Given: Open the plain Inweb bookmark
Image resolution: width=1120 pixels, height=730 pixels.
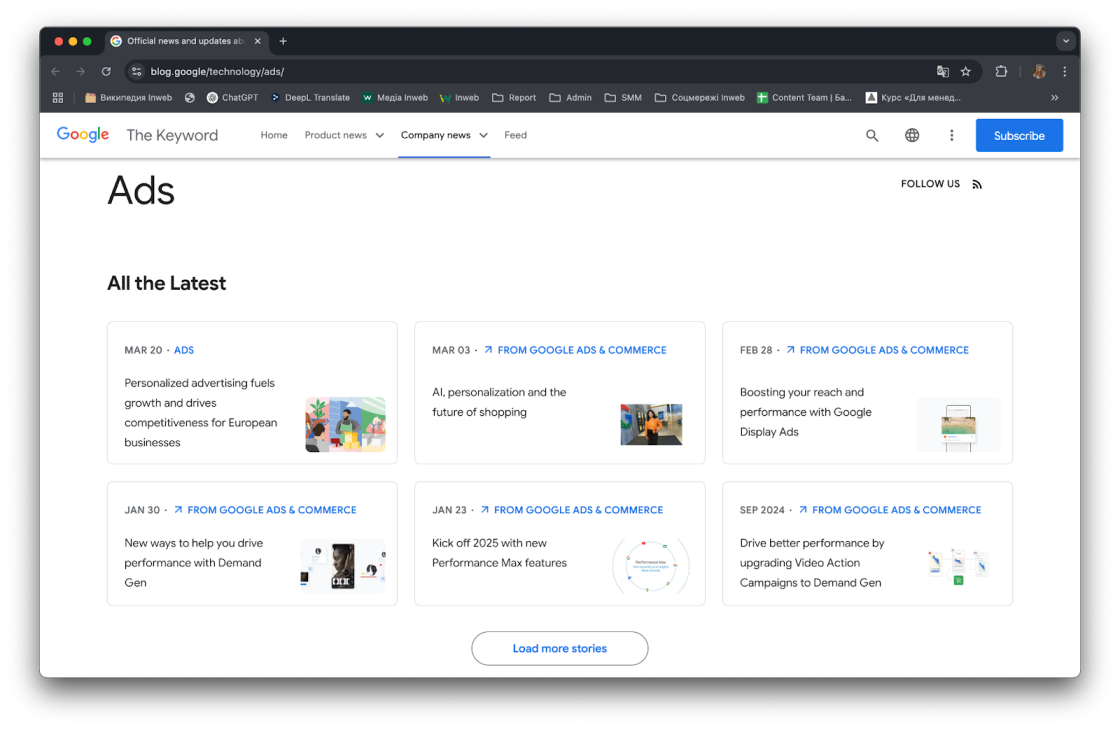Looking at the screenshot, I should (x=459, y=98).
